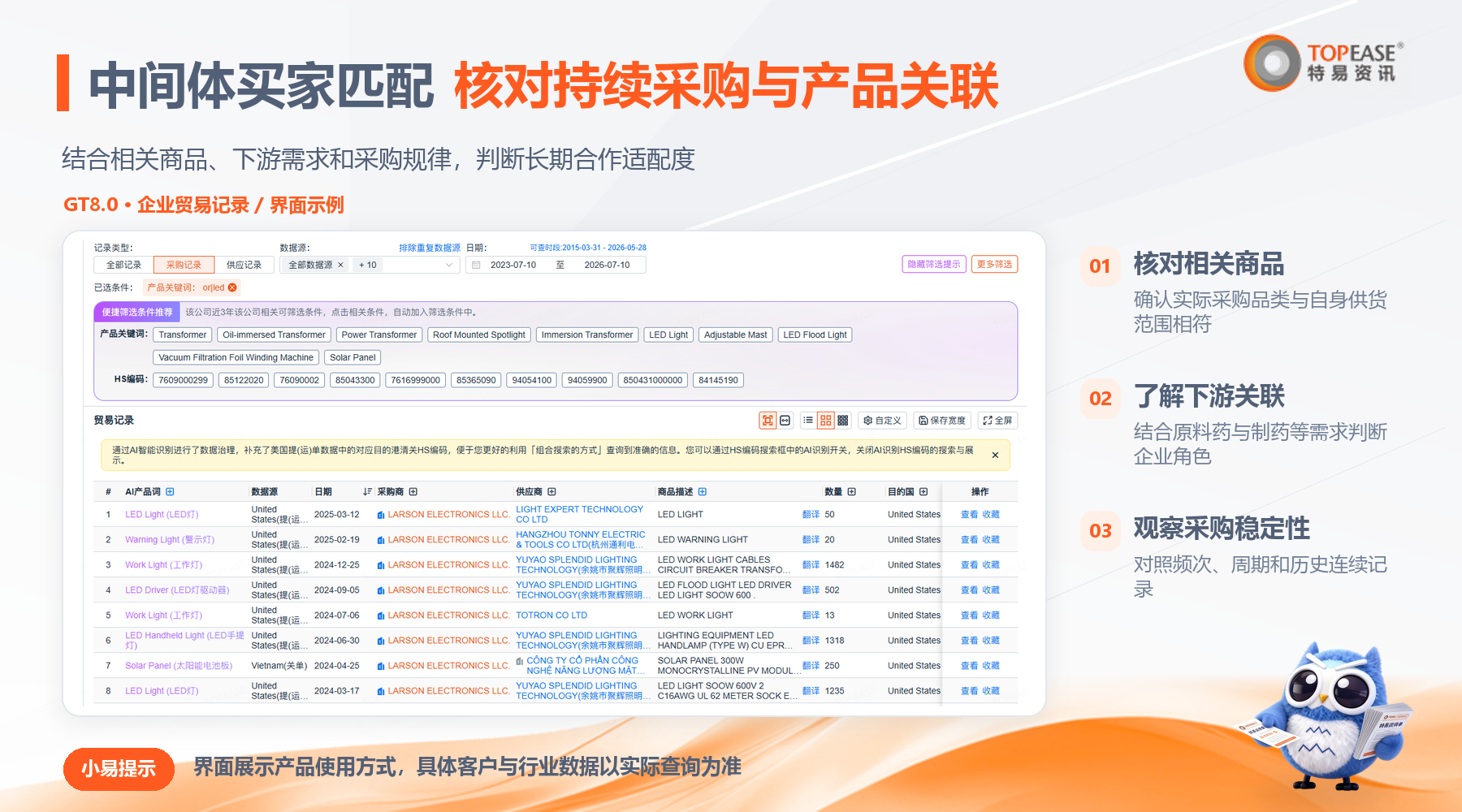1462x812 pixels.
Task: Open the calendar icon in date range
Action: click(477, 265)
